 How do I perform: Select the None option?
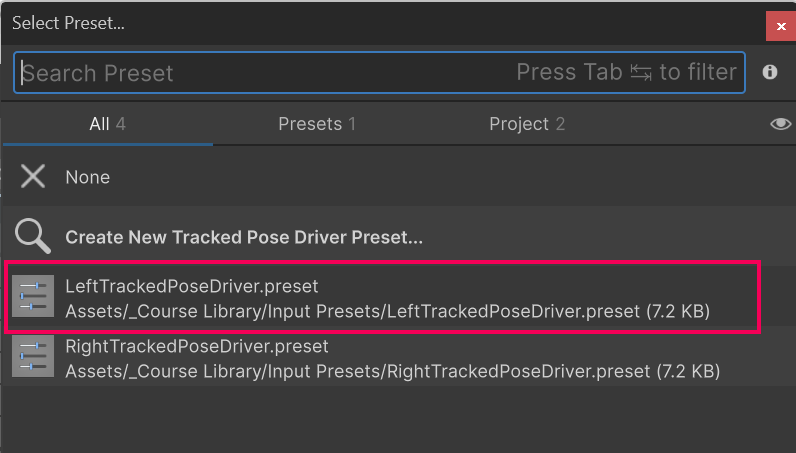pyautogui.click(x=88, y=177)
